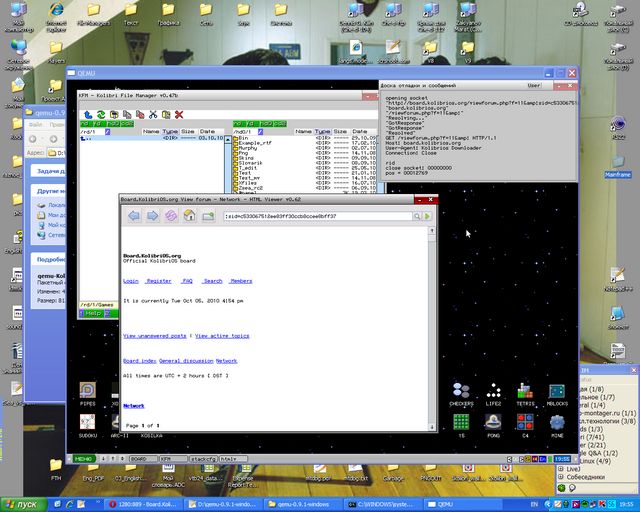Switch to KFM task on KolibriOS taskbar
Viewport: 640px width, 512px height.
click(173, 459)
